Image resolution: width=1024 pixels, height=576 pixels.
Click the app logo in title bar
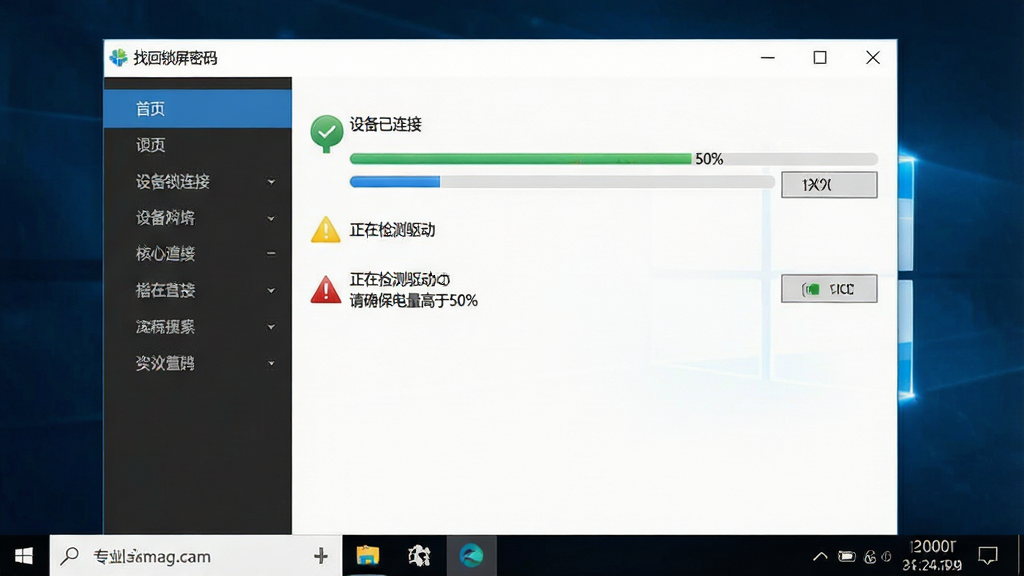pos(119,57)
